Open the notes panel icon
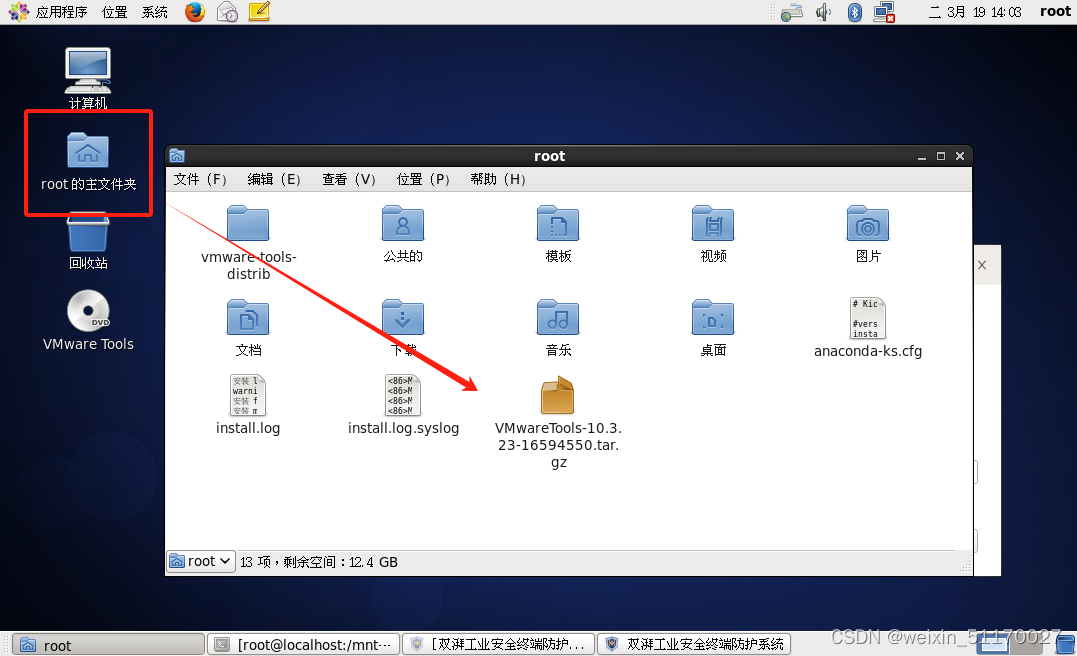Image resolution: width=1077 pixels, height=656 pixels. pos(259,12)
